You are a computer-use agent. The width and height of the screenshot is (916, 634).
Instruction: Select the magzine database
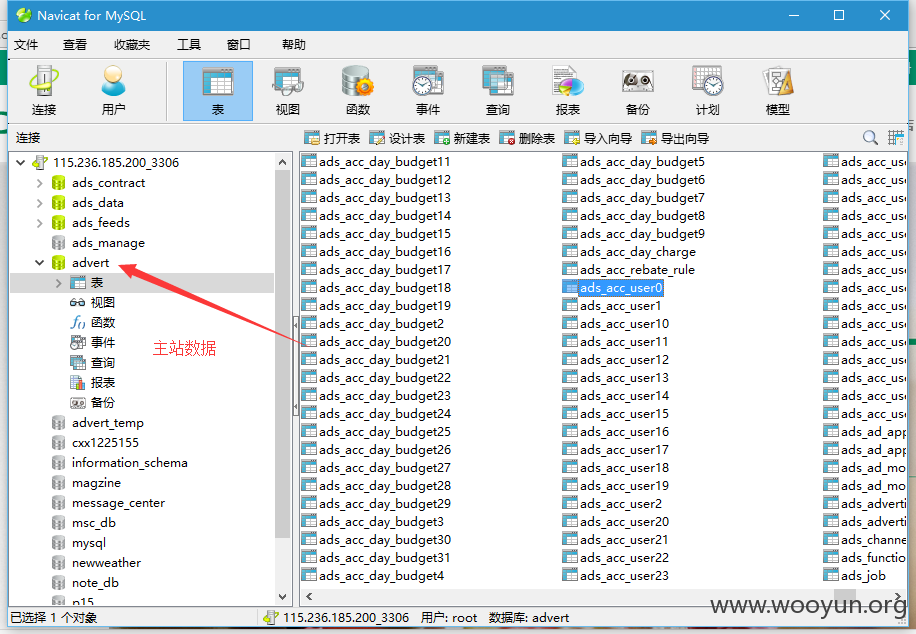click(x=96, y=483)
